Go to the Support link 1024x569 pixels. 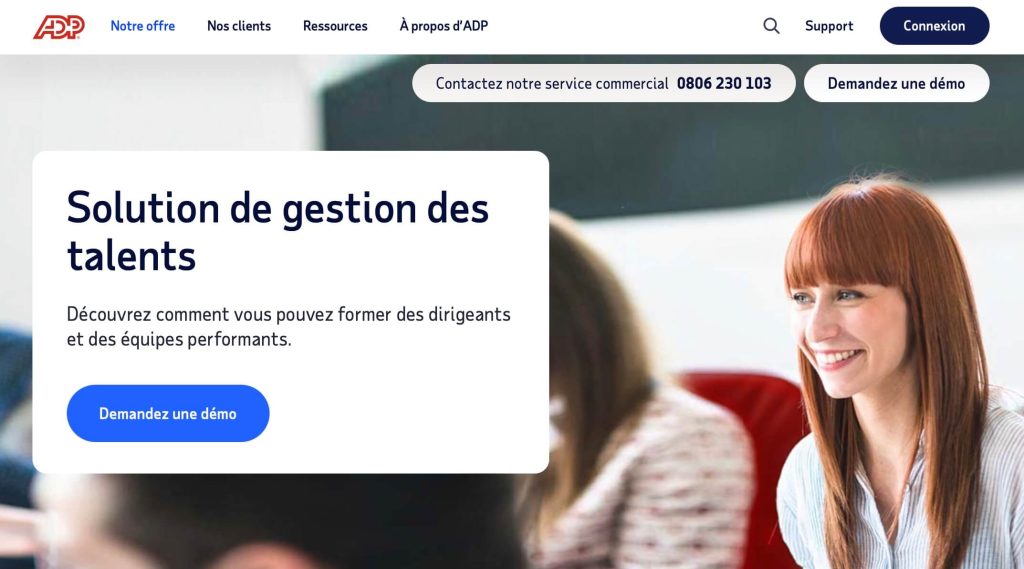point(829,26)
